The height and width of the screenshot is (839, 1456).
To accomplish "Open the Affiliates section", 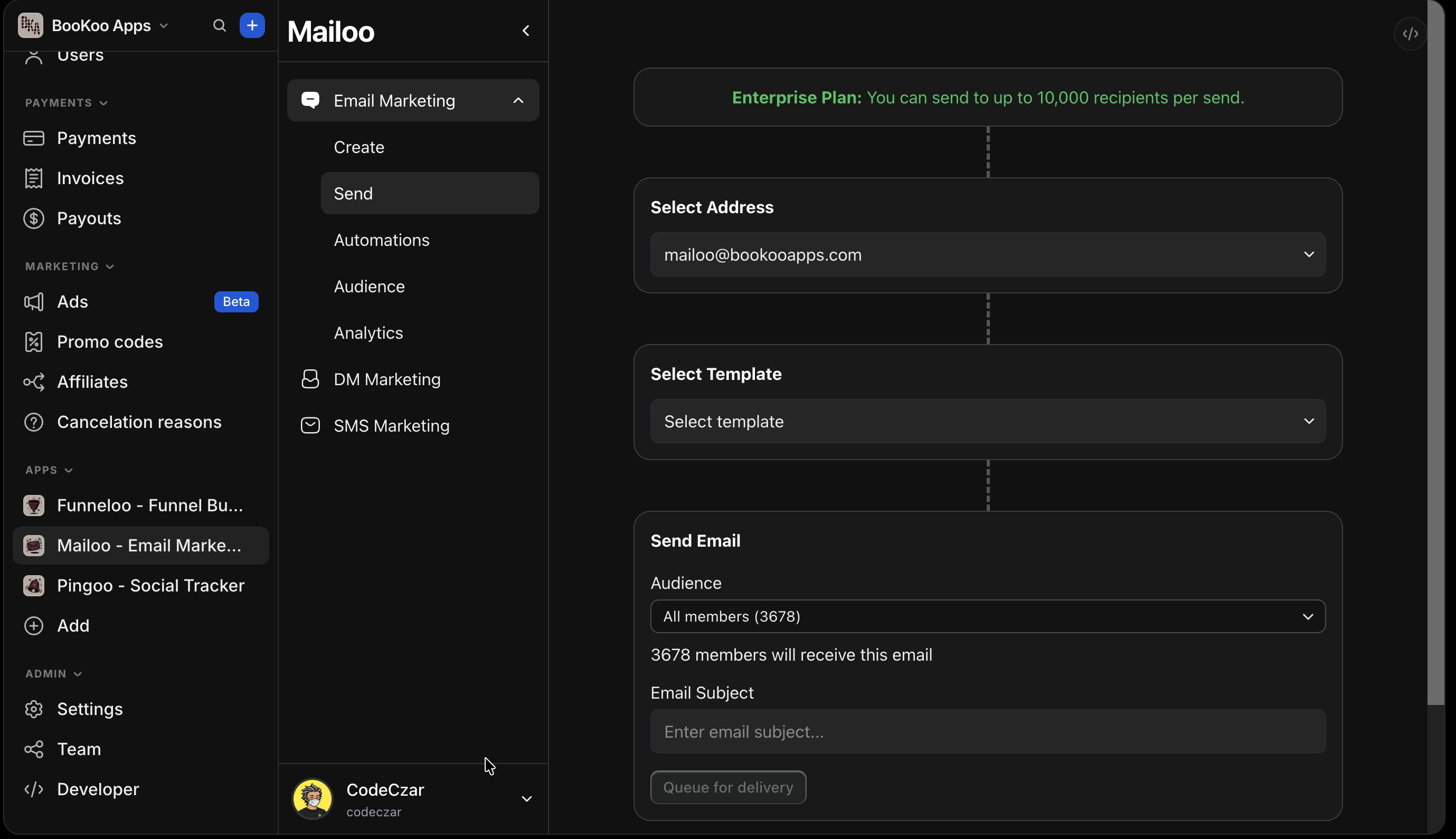I will [x=92, y=382].
